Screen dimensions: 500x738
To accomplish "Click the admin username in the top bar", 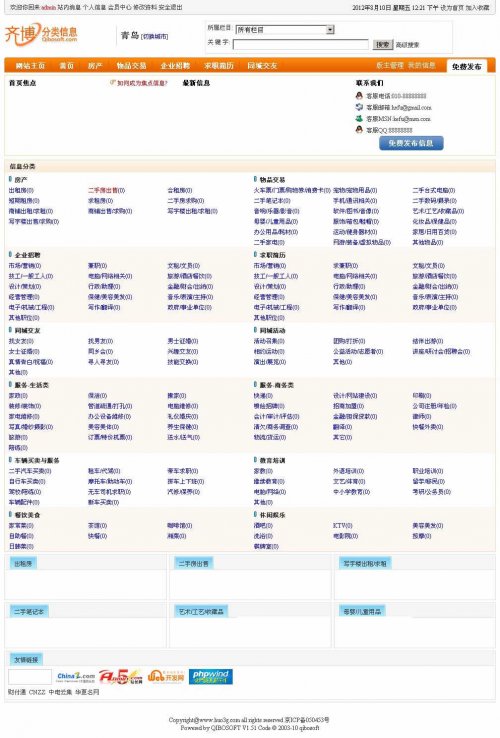I will [48, 8].
